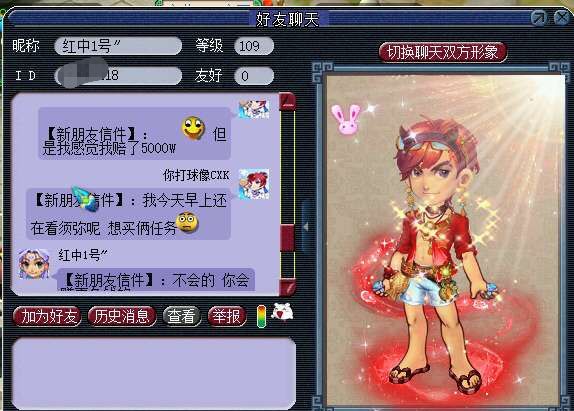Click the empty message input box
Image resolution: width=574 pixels, height=411 pixels.
154,373
